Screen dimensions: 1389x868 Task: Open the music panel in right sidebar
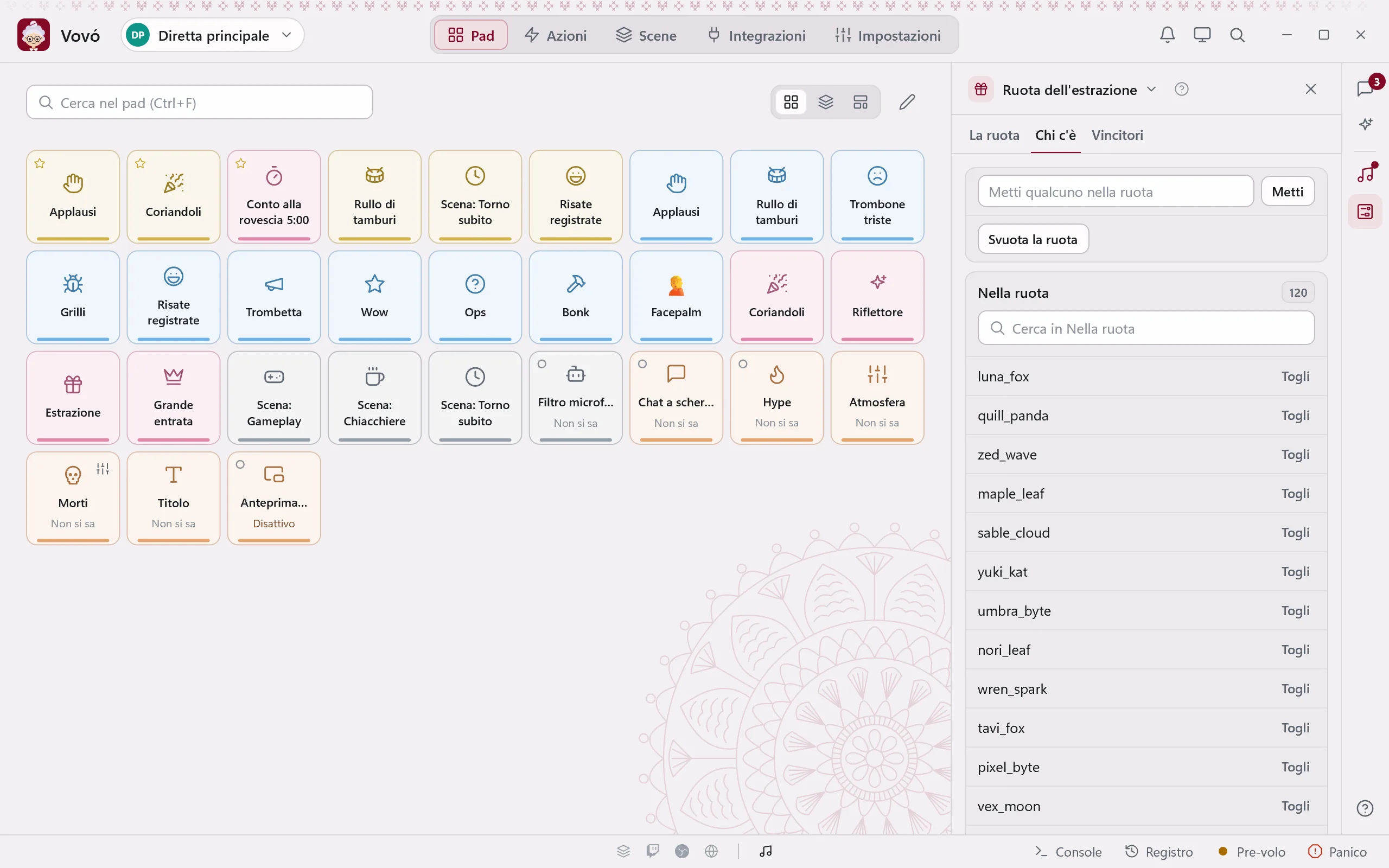[1366, 173]
